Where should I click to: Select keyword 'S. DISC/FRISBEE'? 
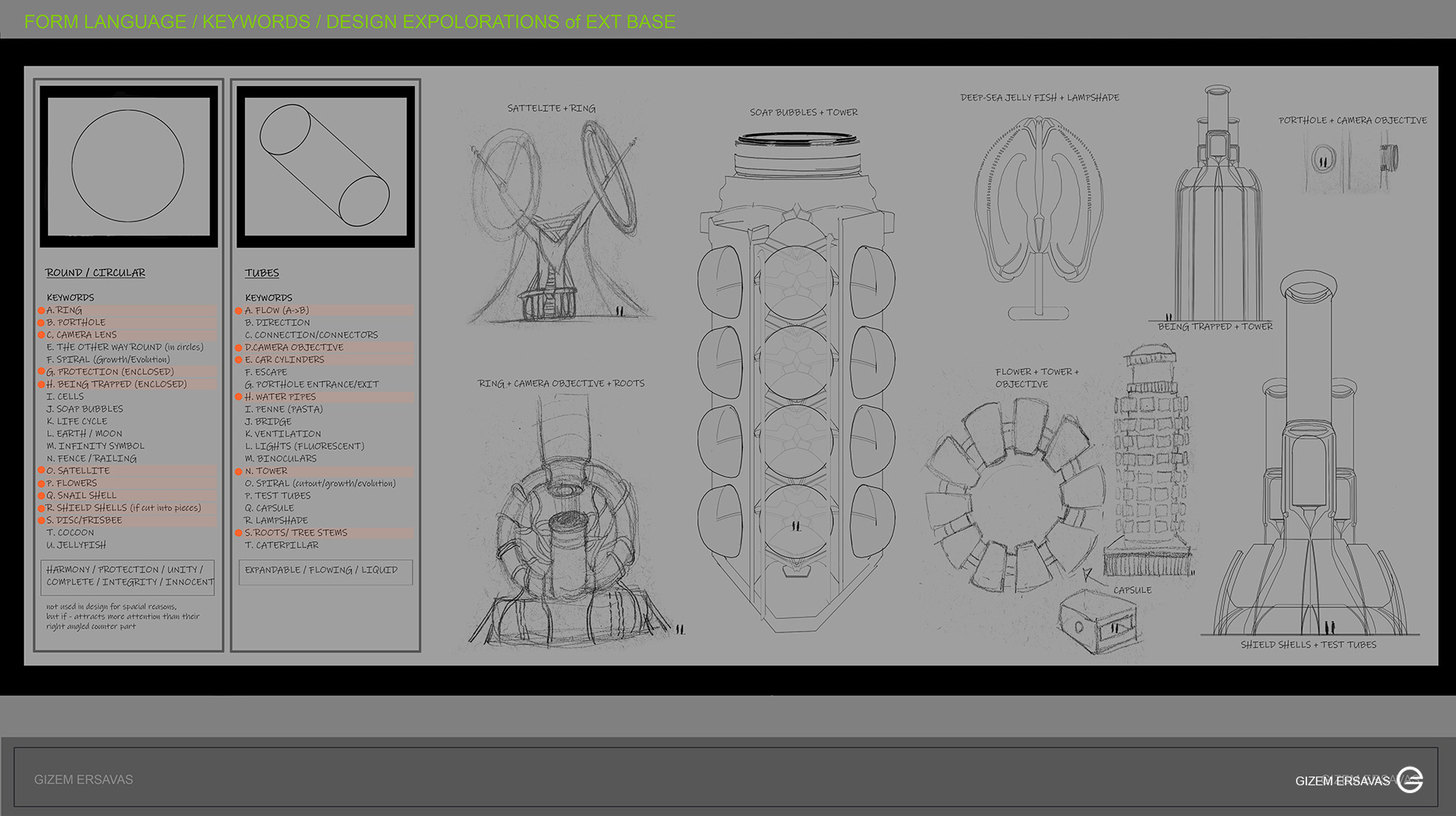(x=84, y=521)
